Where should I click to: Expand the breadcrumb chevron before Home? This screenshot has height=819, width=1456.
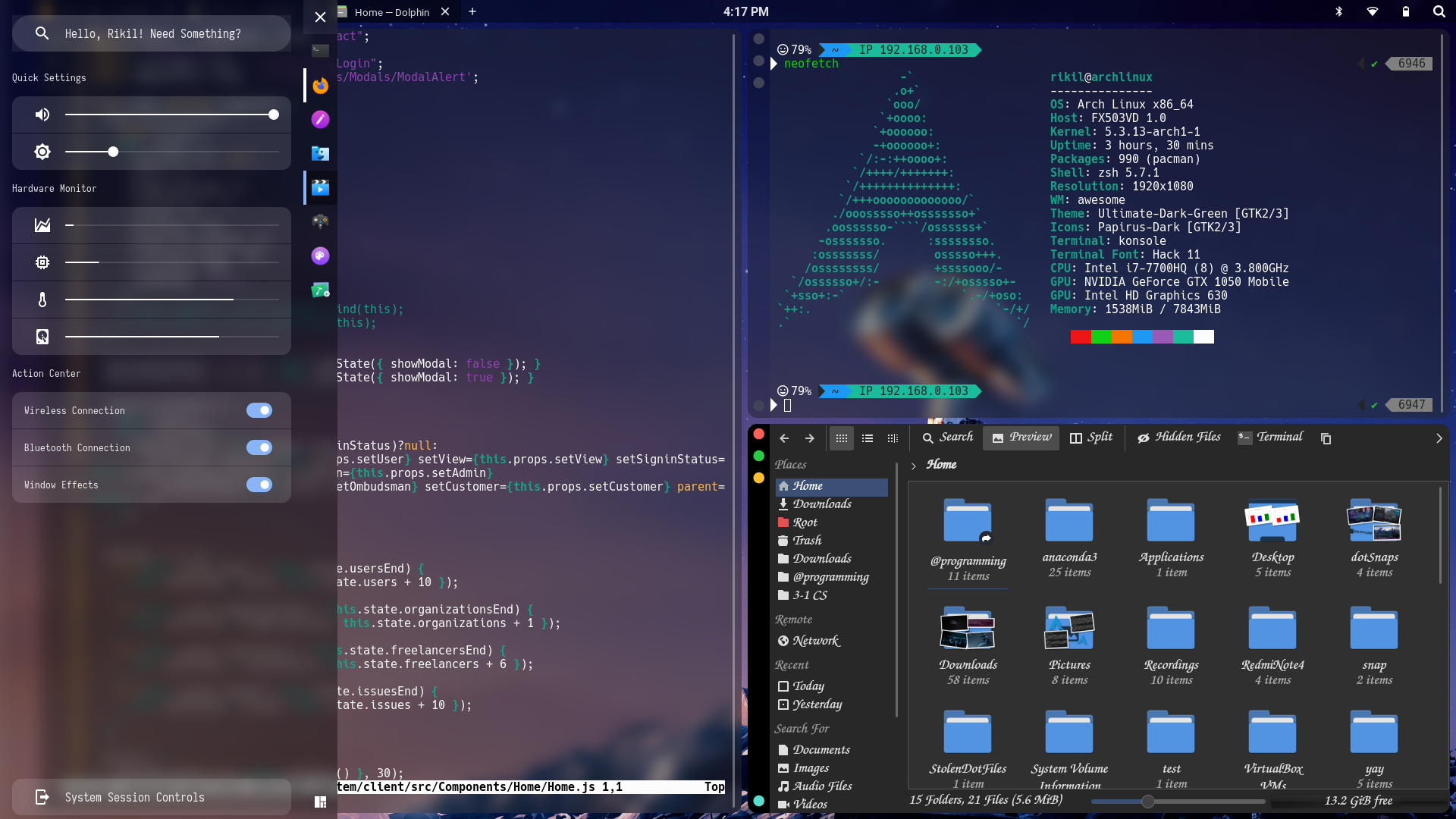(914, 466)
